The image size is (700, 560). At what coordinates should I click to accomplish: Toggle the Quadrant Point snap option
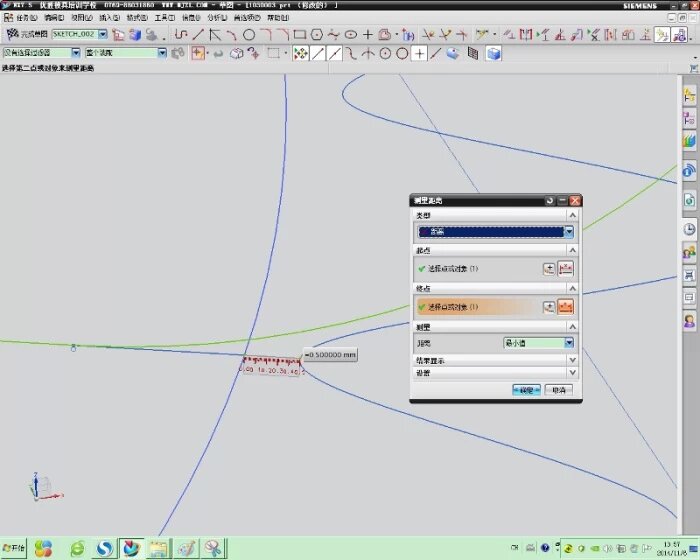402,54
